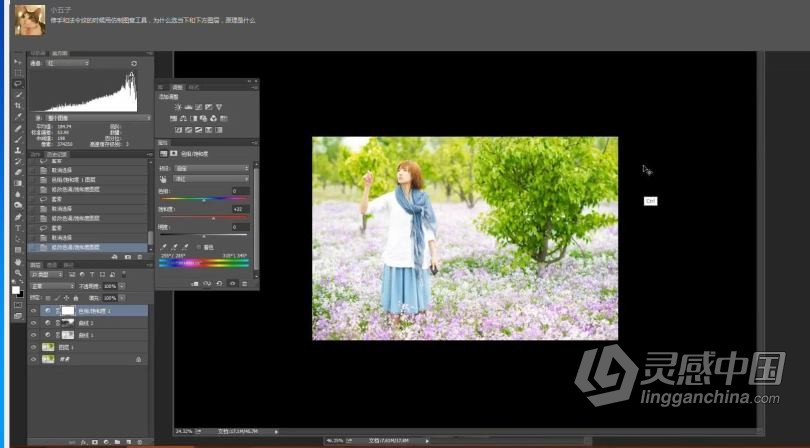Select the Brush tool
This screenshot has width=810, height=448.
[x=18, y=140]
